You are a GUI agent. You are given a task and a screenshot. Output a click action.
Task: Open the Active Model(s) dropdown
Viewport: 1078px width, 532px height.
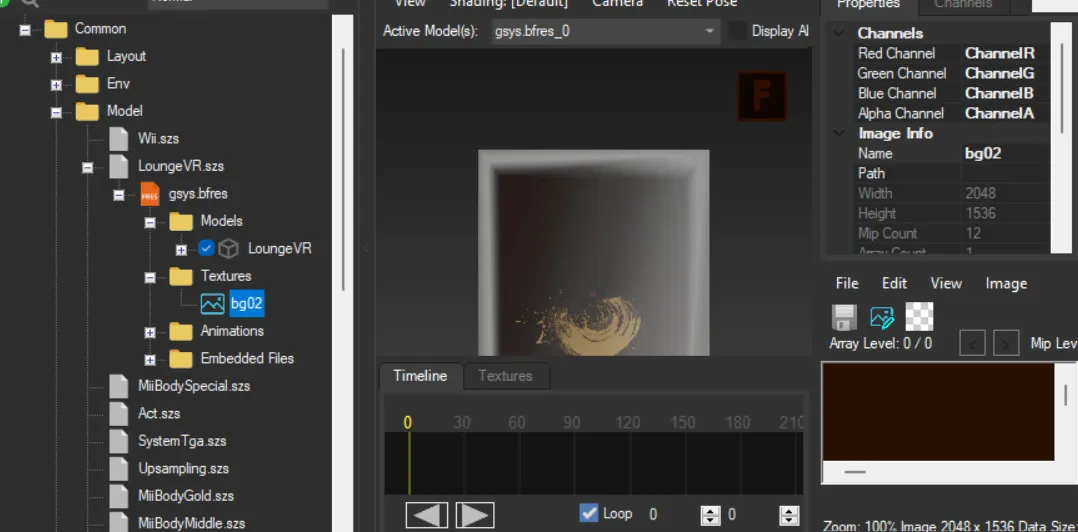coord(710,31)
